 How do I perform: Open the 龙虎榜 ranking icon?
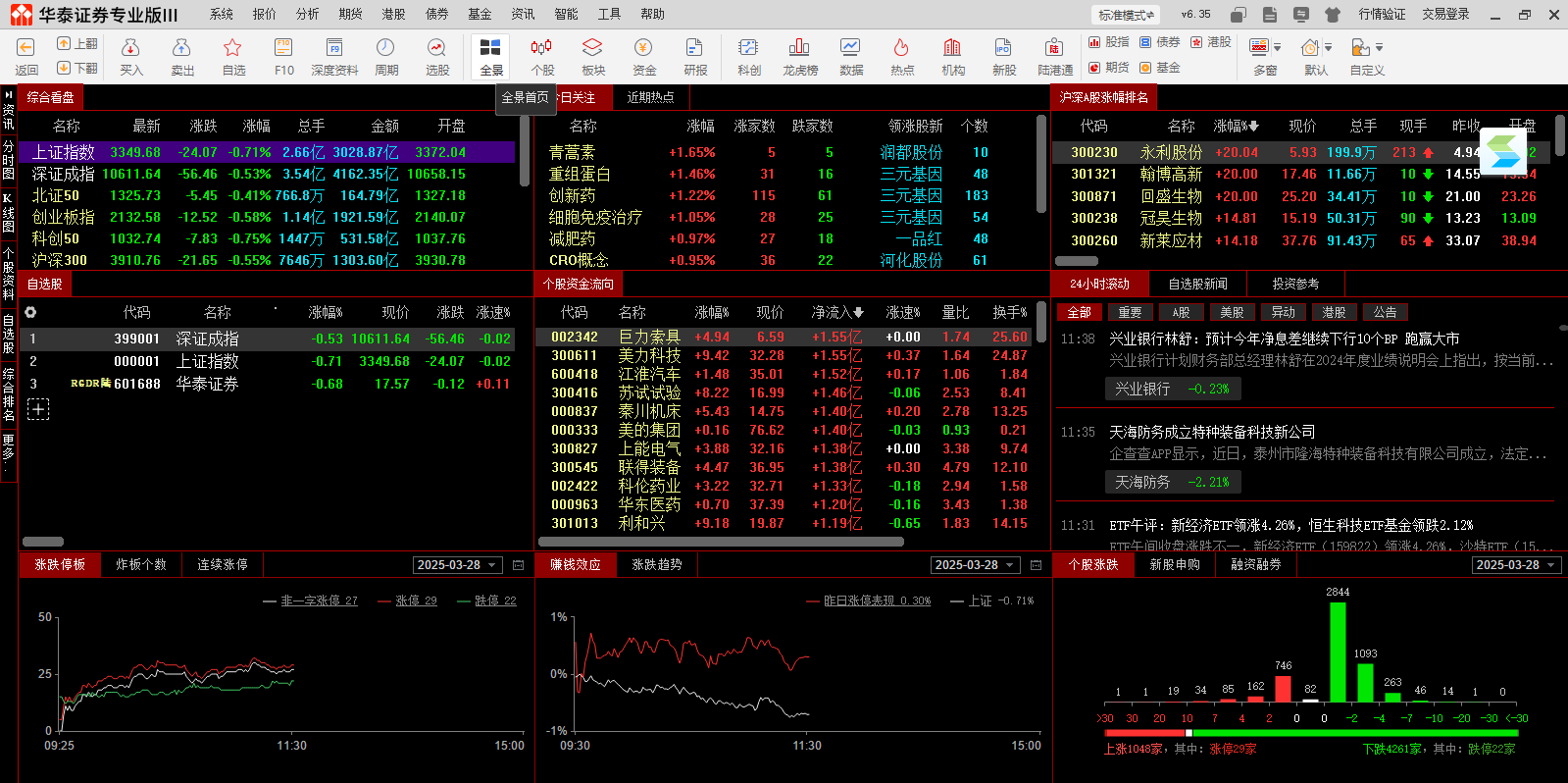(x=799, y=49)
